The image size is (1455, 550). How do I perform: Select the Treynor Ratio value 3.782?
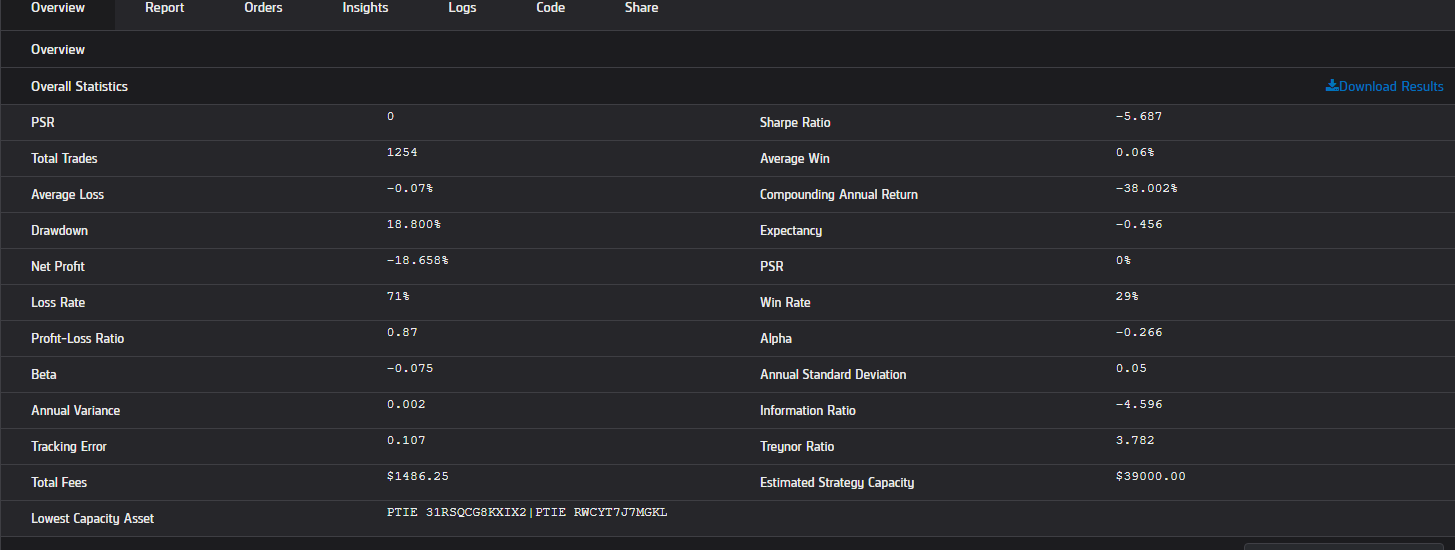(1135, 440)
